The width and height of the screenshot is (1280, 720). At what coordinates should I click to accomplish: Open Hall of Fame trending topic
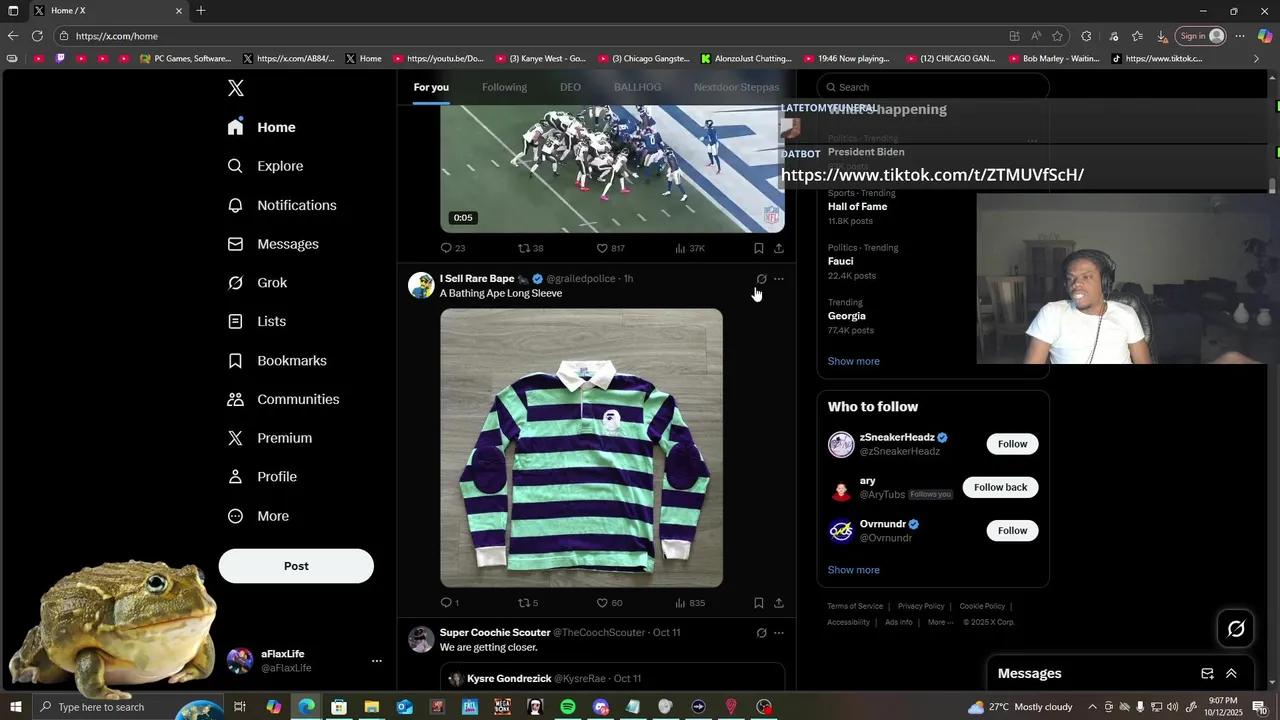pos(857,207)
